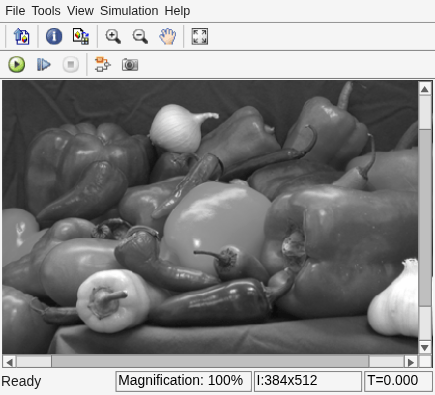Viewport: 435px width, 395px height.
Task: Click the Export to Image Tool icon
Action: (21, 36)
